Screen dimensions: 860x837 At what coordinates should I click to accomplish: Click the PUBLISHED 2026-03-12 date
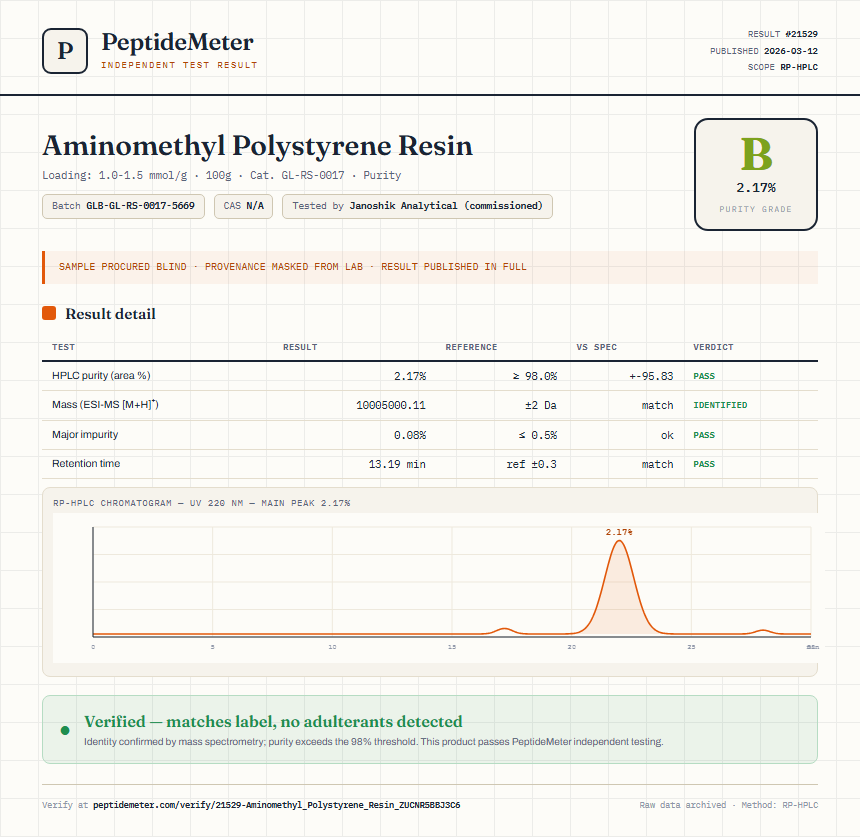pos(764,51)
